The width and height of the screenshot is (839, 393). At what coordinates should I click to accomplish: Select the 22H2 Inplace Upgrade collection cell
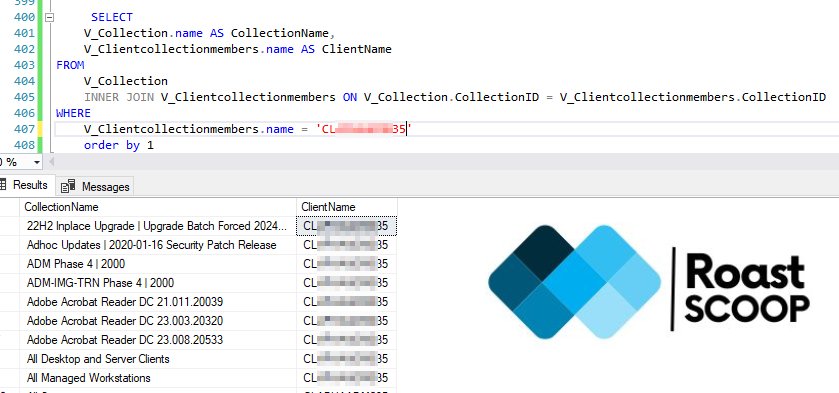click(158, 226)
